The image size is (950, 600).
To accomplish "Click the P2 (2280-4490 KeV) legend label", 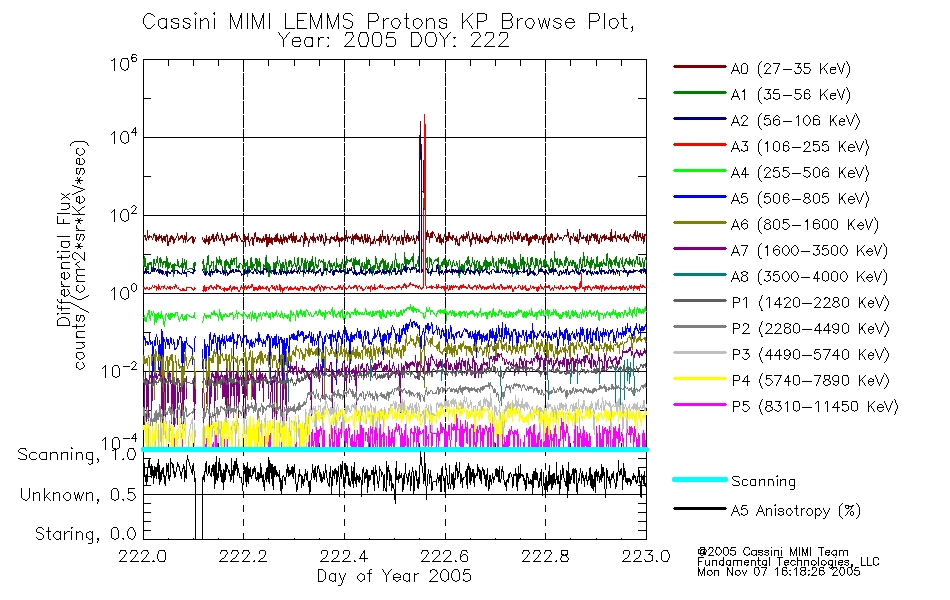I will (x=810, y=328).
